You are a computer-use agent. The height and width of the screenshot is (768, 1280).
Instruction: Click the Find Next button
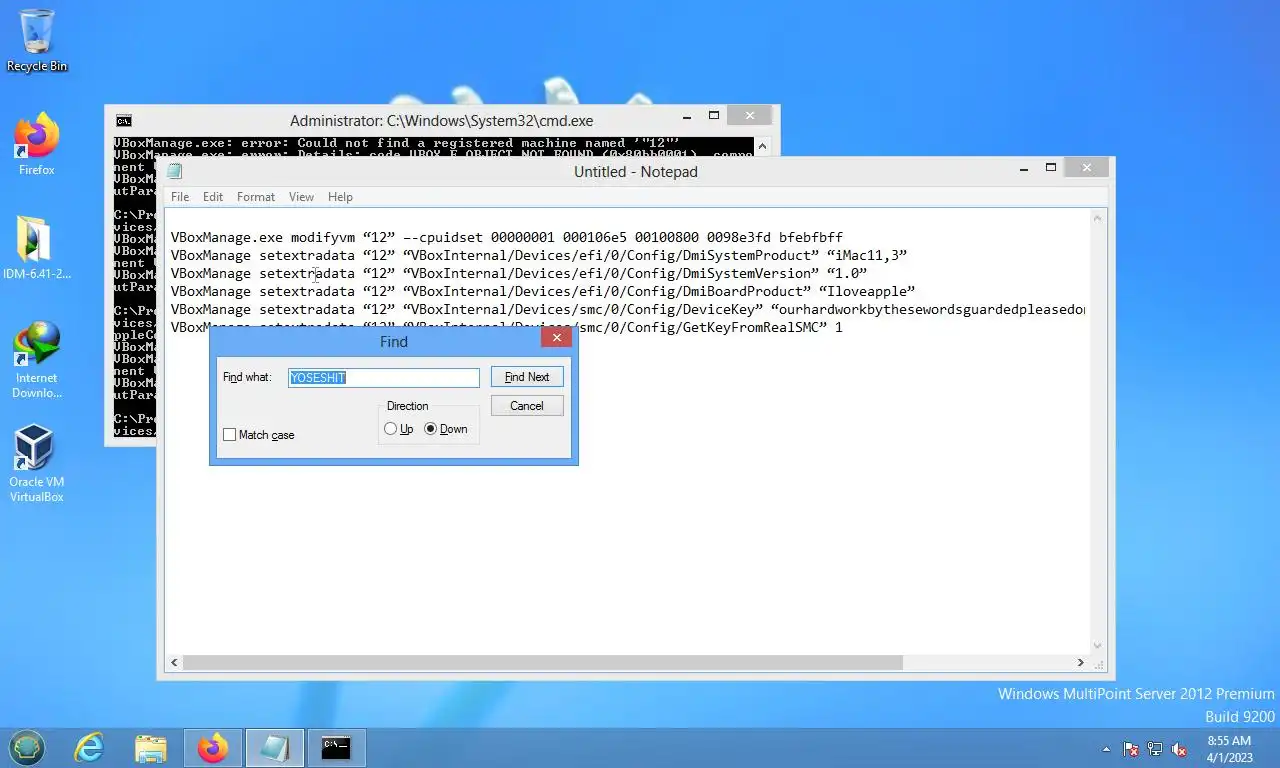(x=527, y=377)
